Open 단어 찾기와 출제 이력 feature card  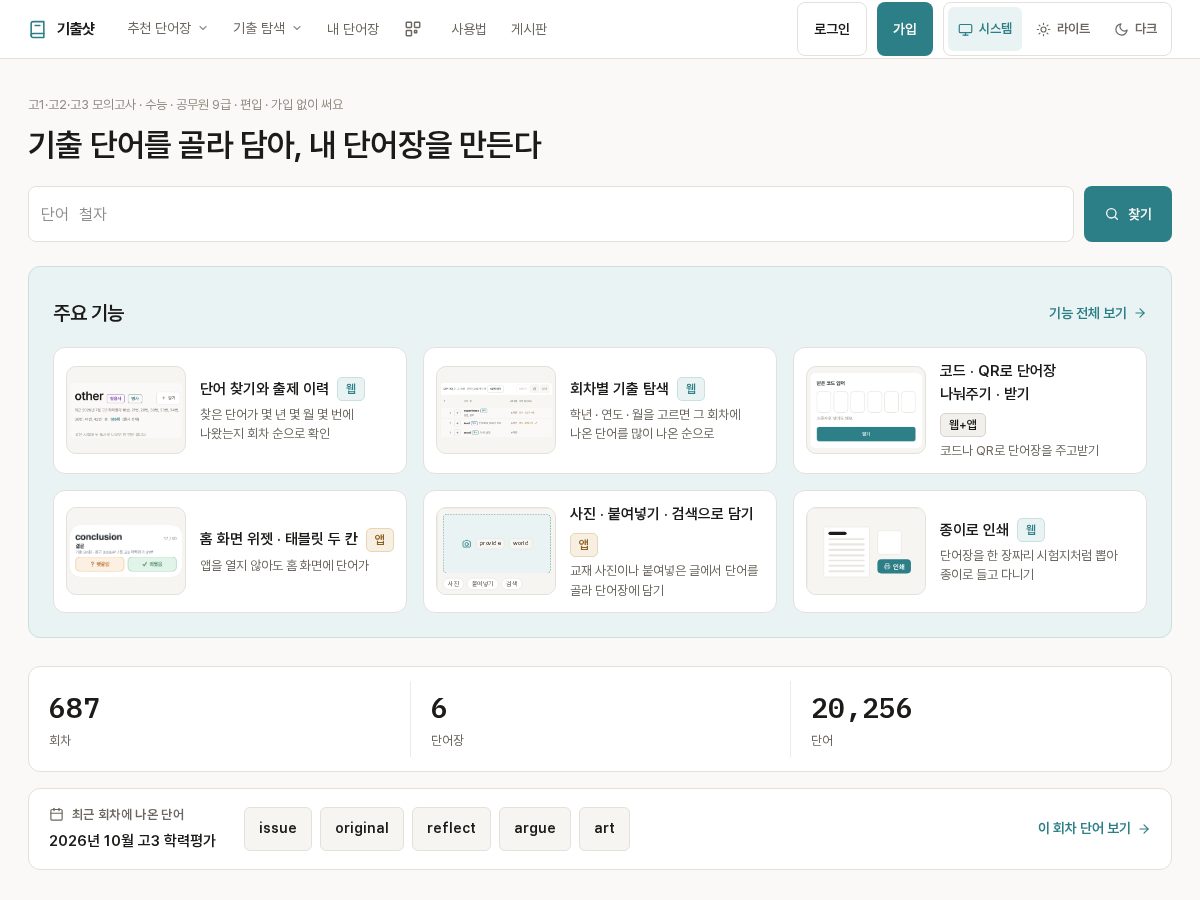click(230, 410)
